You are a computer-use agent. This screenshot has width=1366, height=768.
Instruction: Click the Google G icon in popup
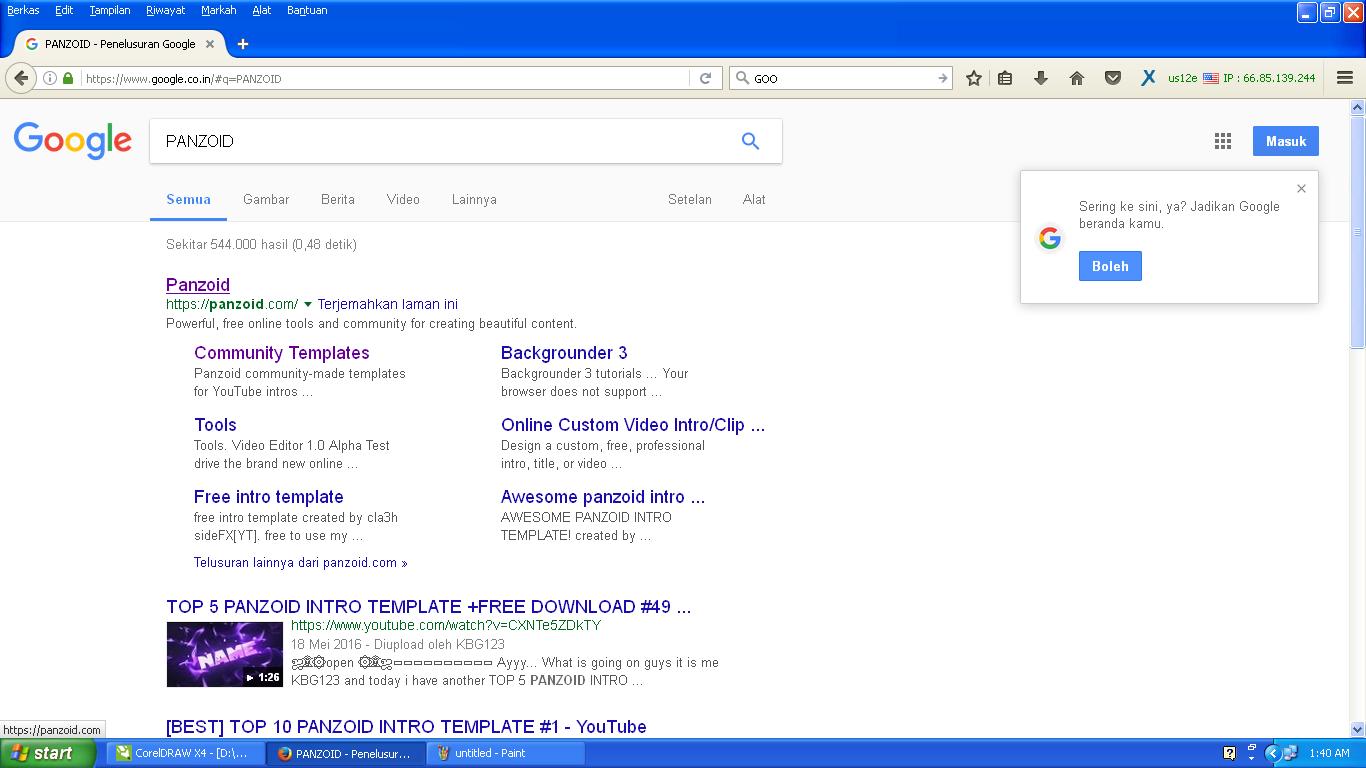1049,238
